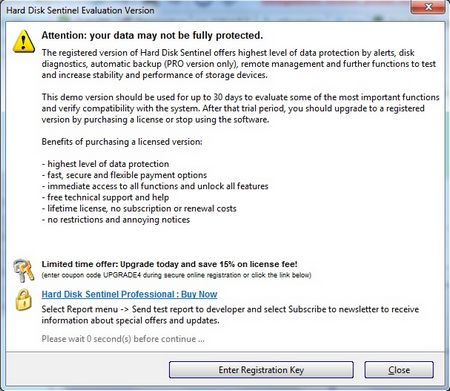
Task: Click the 'Please wait 0 second(s)' countdown text
Action: [123, 339]
